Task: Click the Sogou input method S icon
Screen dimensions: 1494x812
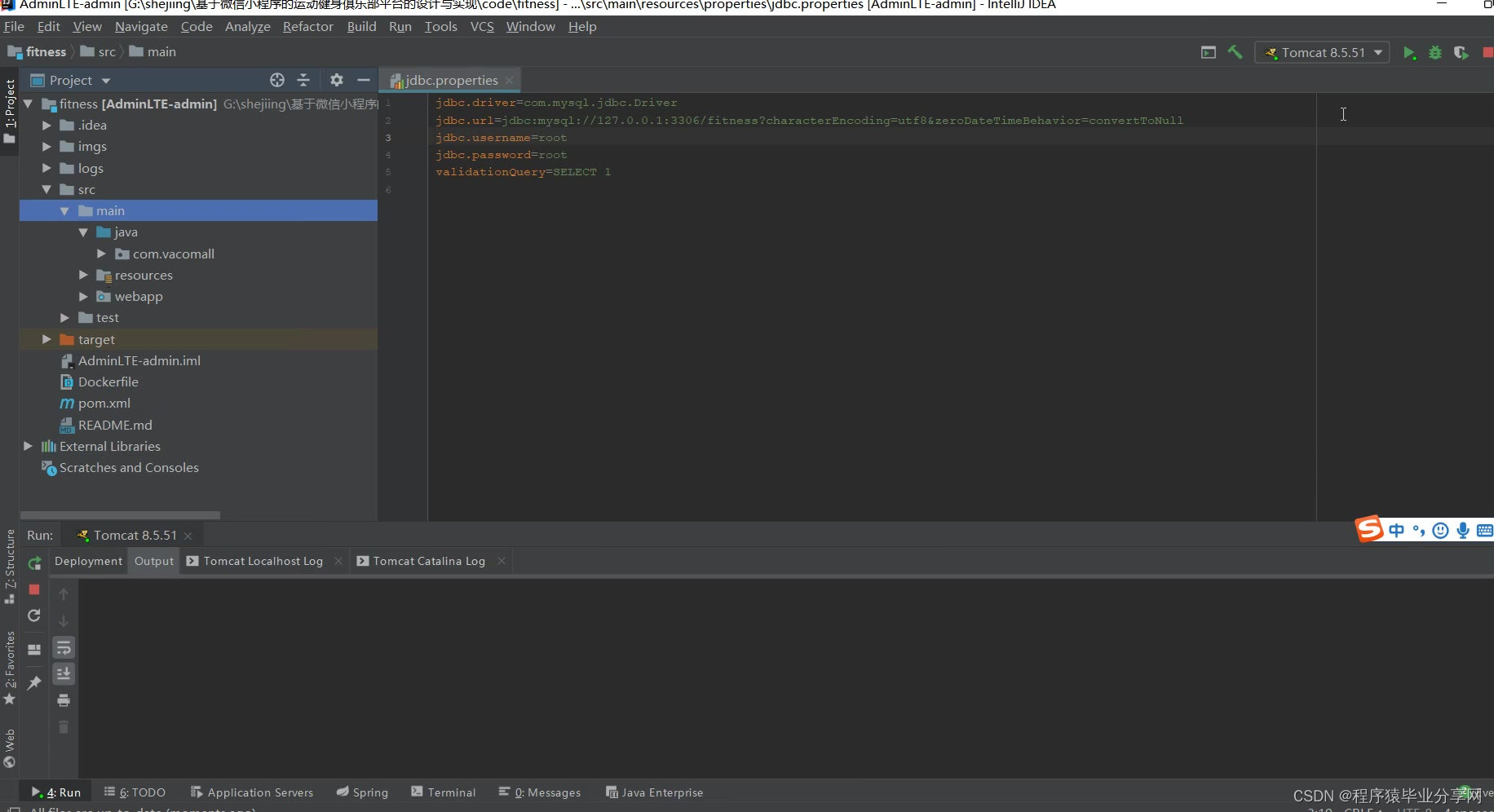Action: tap(1369, 529)
